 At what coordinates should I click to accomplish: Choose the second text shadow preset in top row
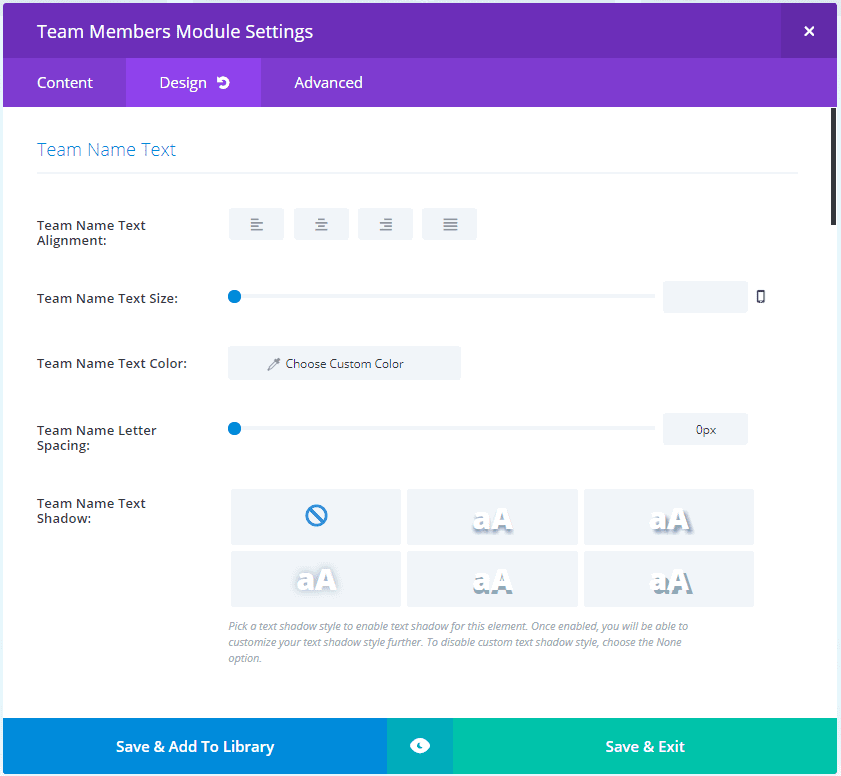click(492, 516)
